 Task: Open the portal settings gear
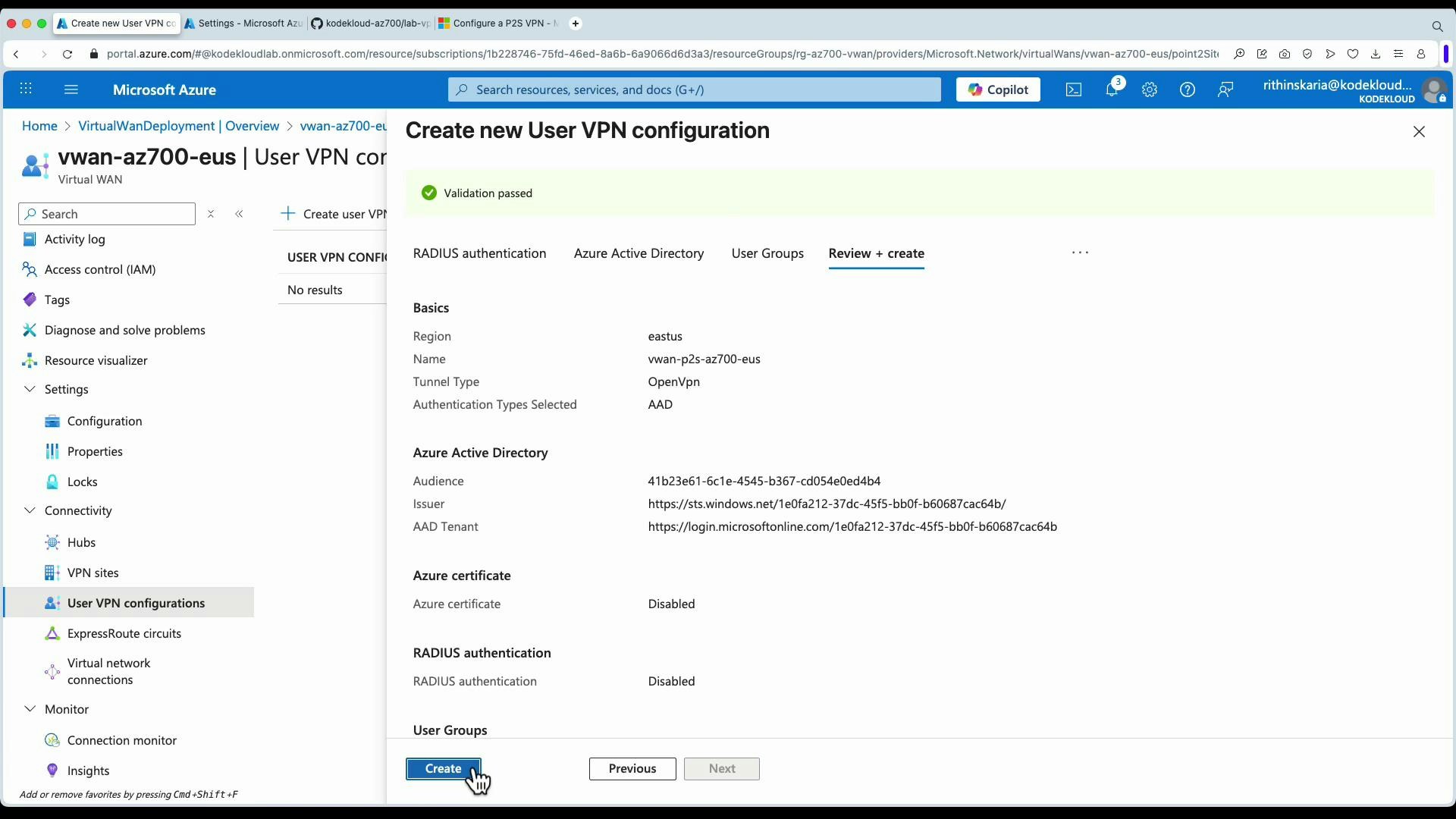coord(1150,89)
